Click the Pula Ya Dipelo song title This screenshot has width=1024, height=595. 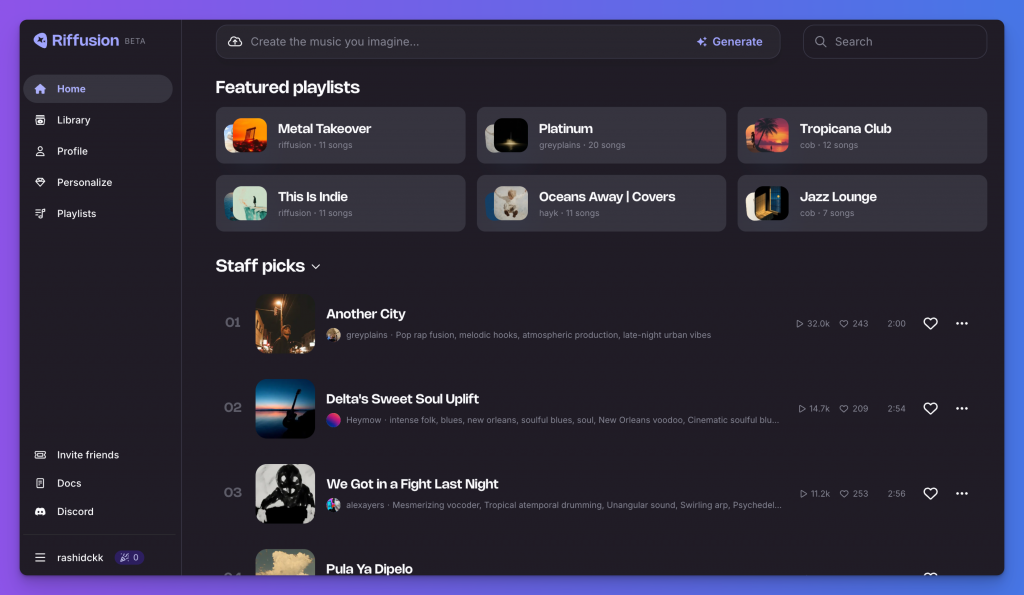(369, 569)
